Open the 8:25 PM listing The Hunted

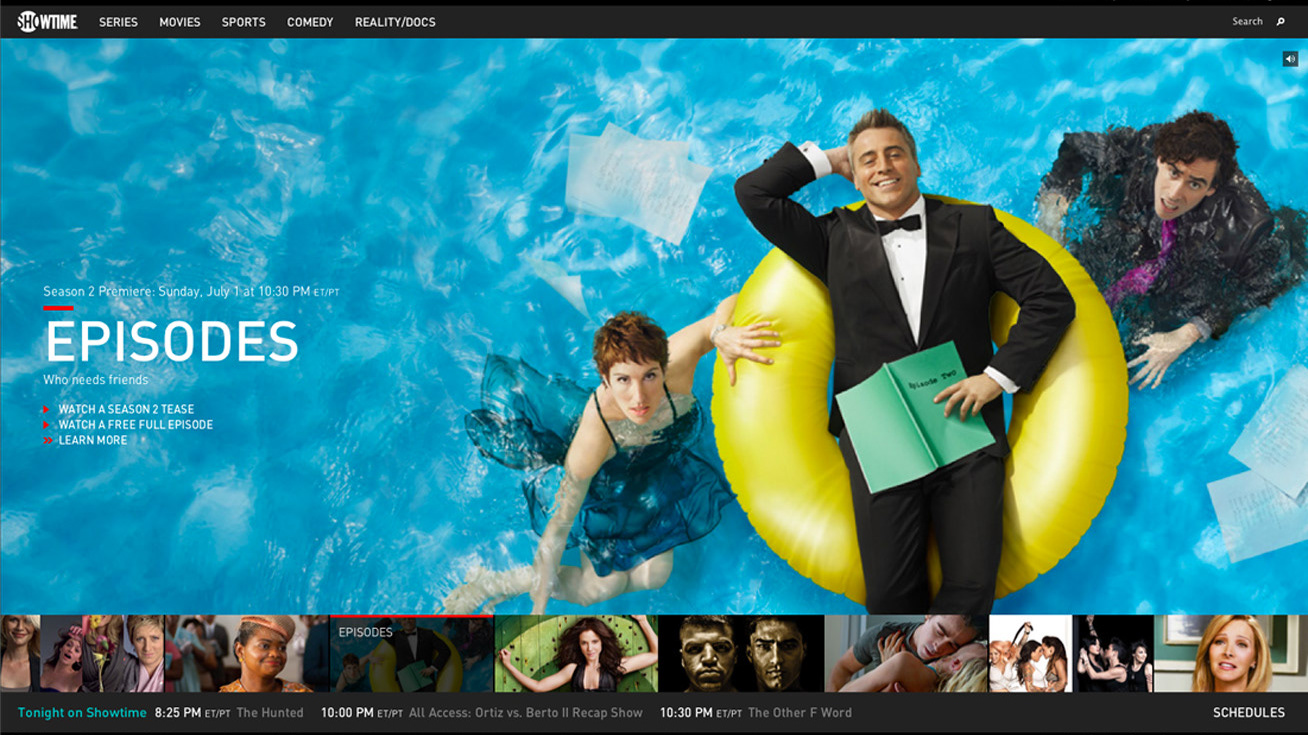point(229,713)
